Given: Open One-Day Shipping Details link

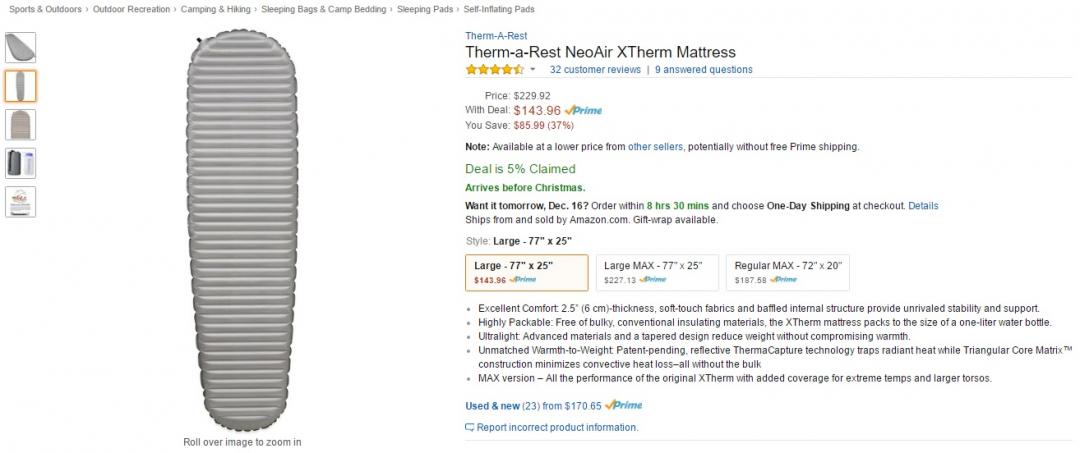Looking at the screenshot, I should click(x=923, y=206).
